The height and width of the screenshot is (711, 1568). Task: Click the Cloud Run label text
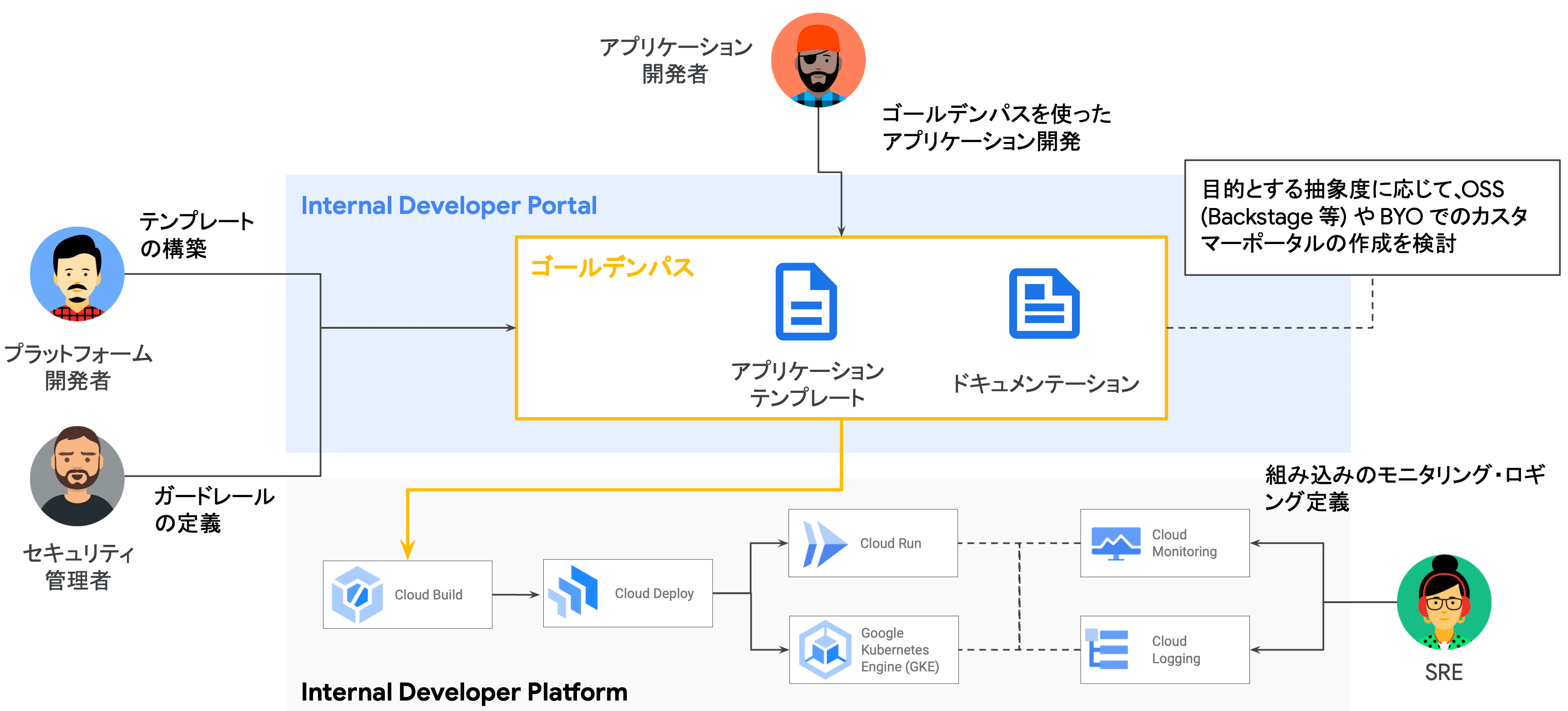point(890,543)
